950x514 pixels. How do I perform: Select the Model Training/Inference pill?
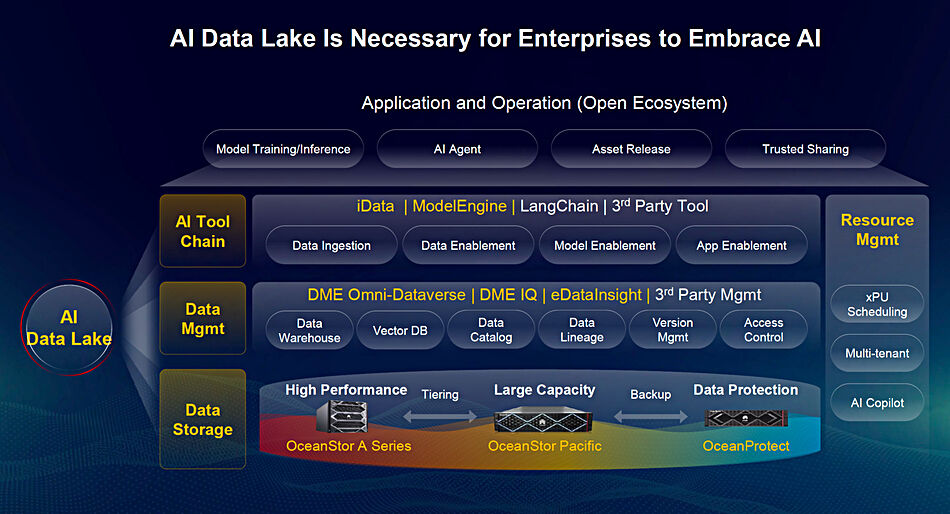(x=283, y=149)
